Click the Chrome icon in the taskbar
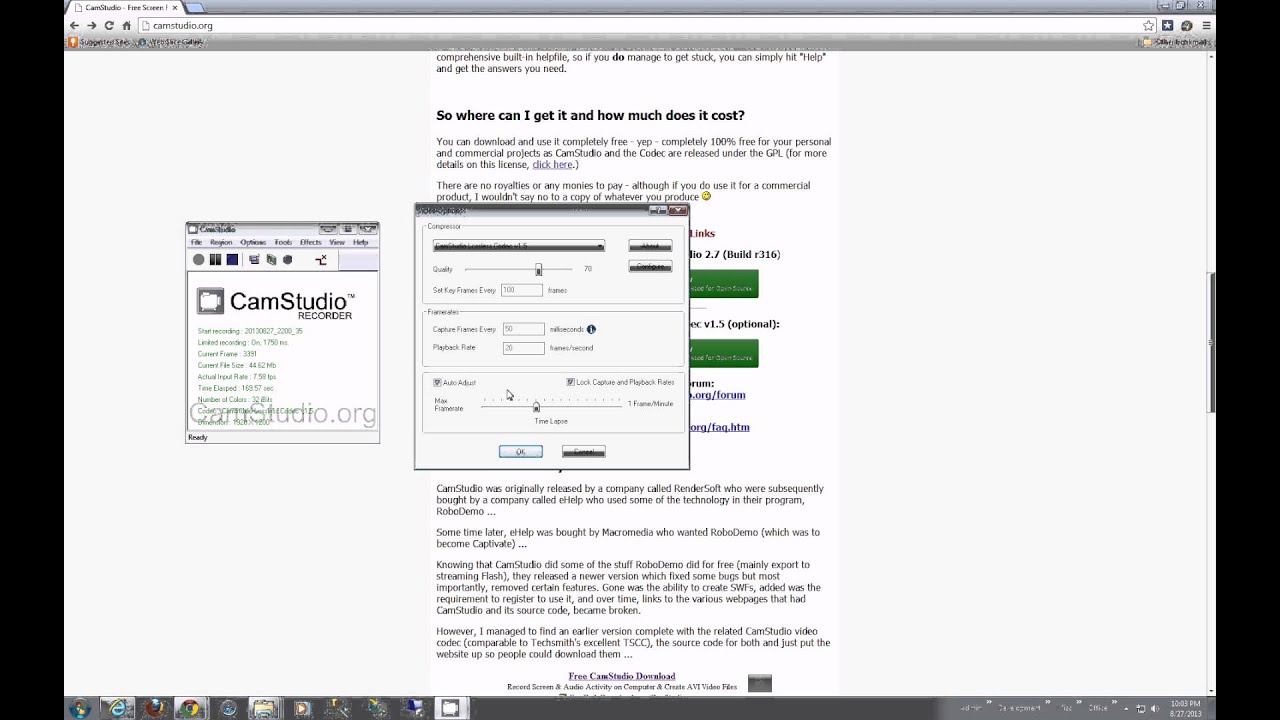Screen dimensions: 1280x720 (190, 709)
